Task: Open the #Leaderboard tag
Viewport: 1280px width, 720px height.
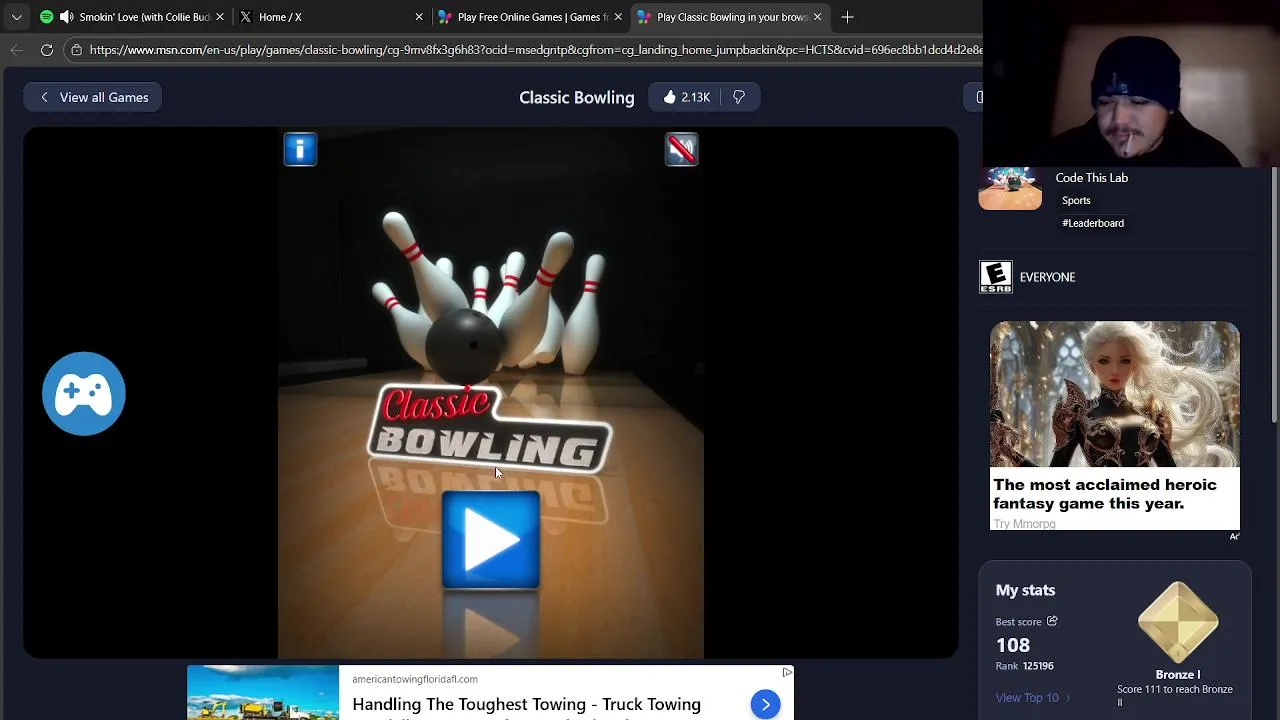Action: [1093, 223]
